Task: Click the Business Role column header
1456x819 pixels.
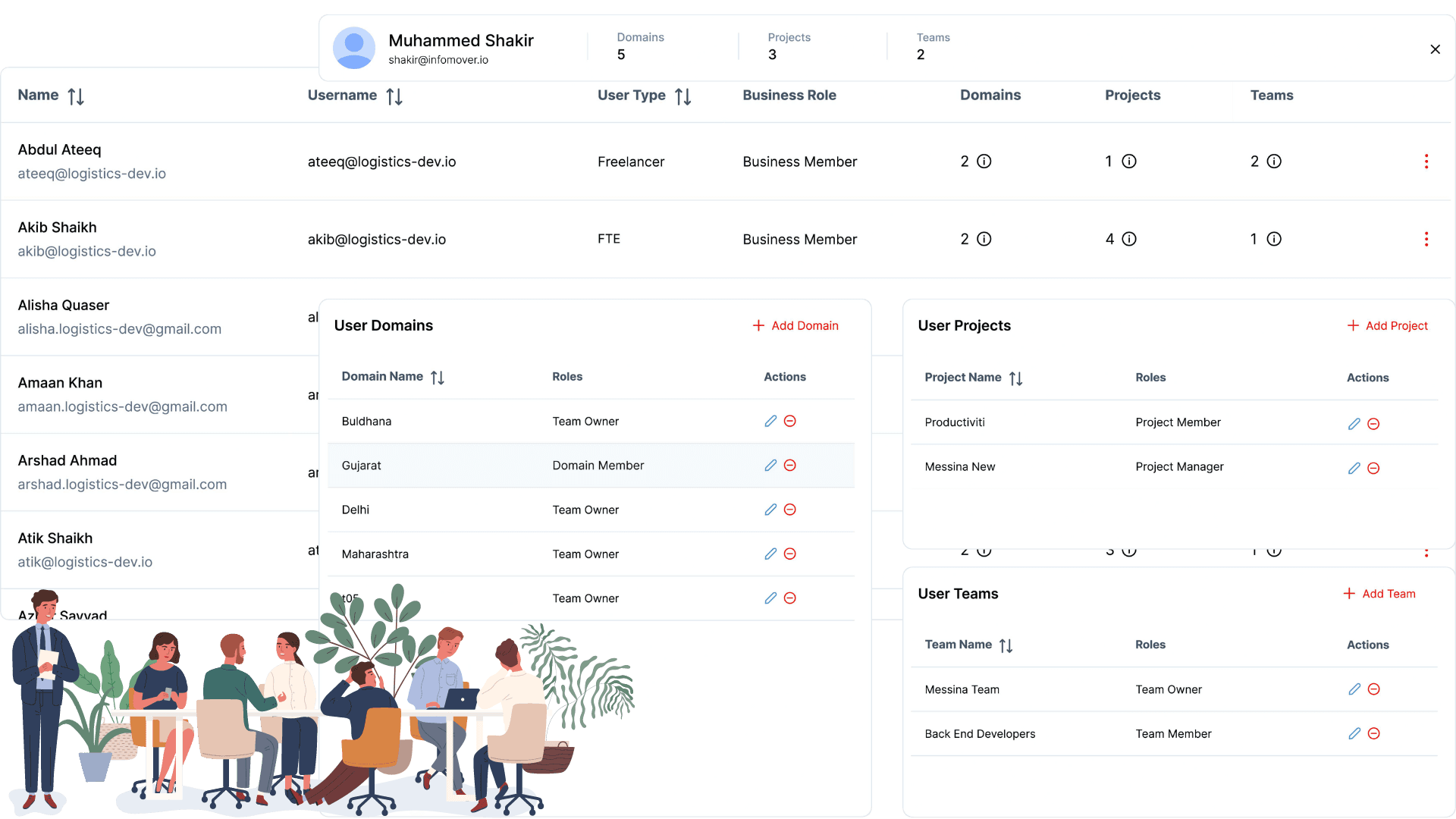Action: (x=789, y=96)
